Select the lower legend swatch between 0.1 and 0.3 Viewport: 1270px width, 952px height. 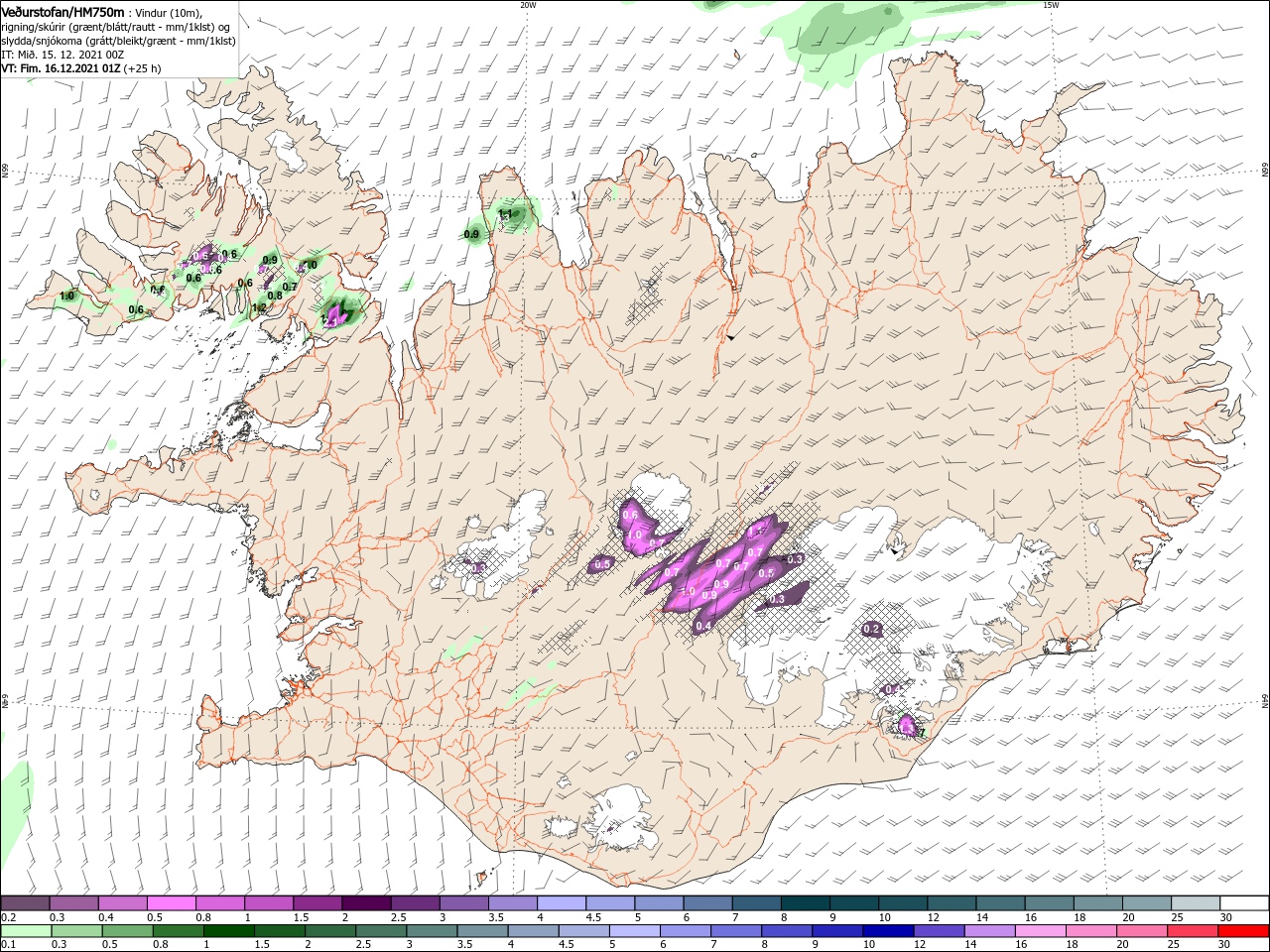coord(25,931)
